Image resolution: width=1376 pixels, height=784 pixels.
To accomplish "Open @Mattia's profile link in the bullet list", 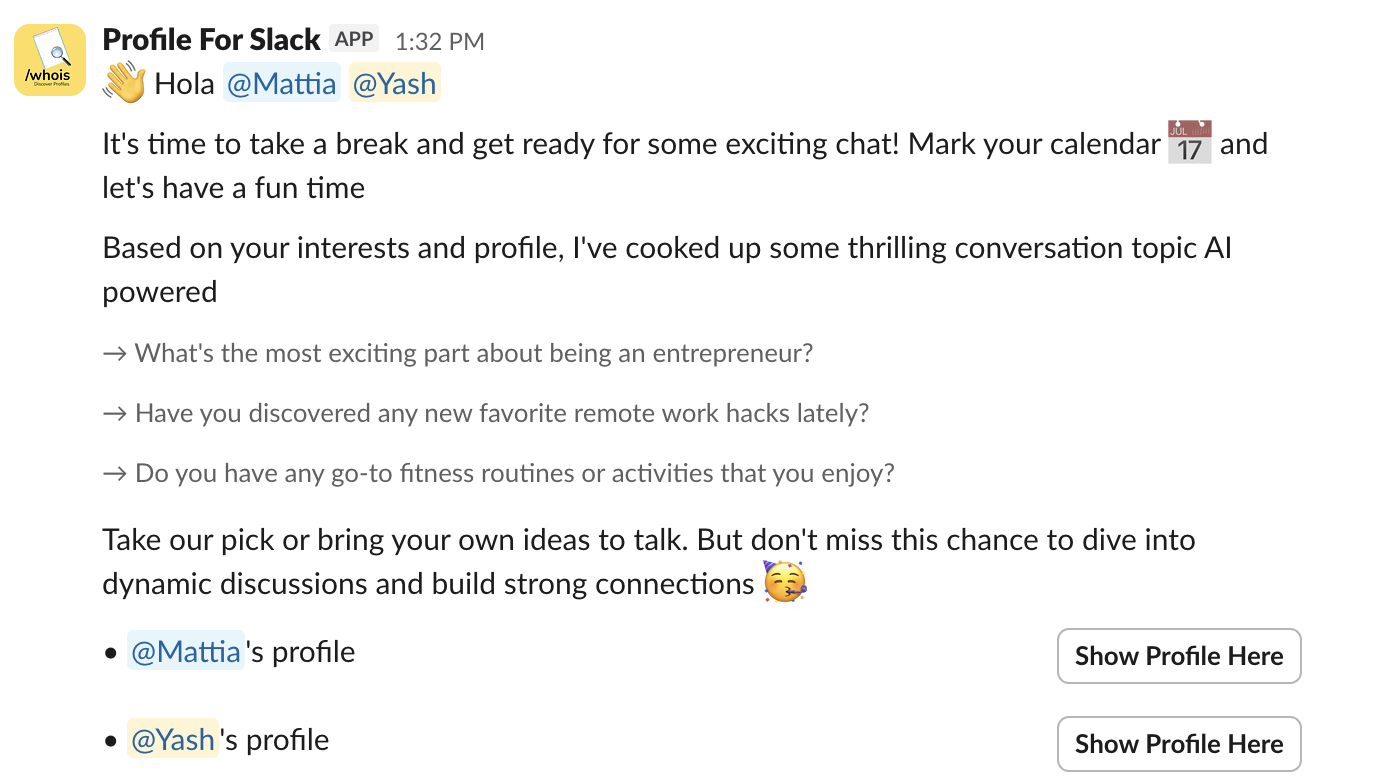I will coord(185,651).
